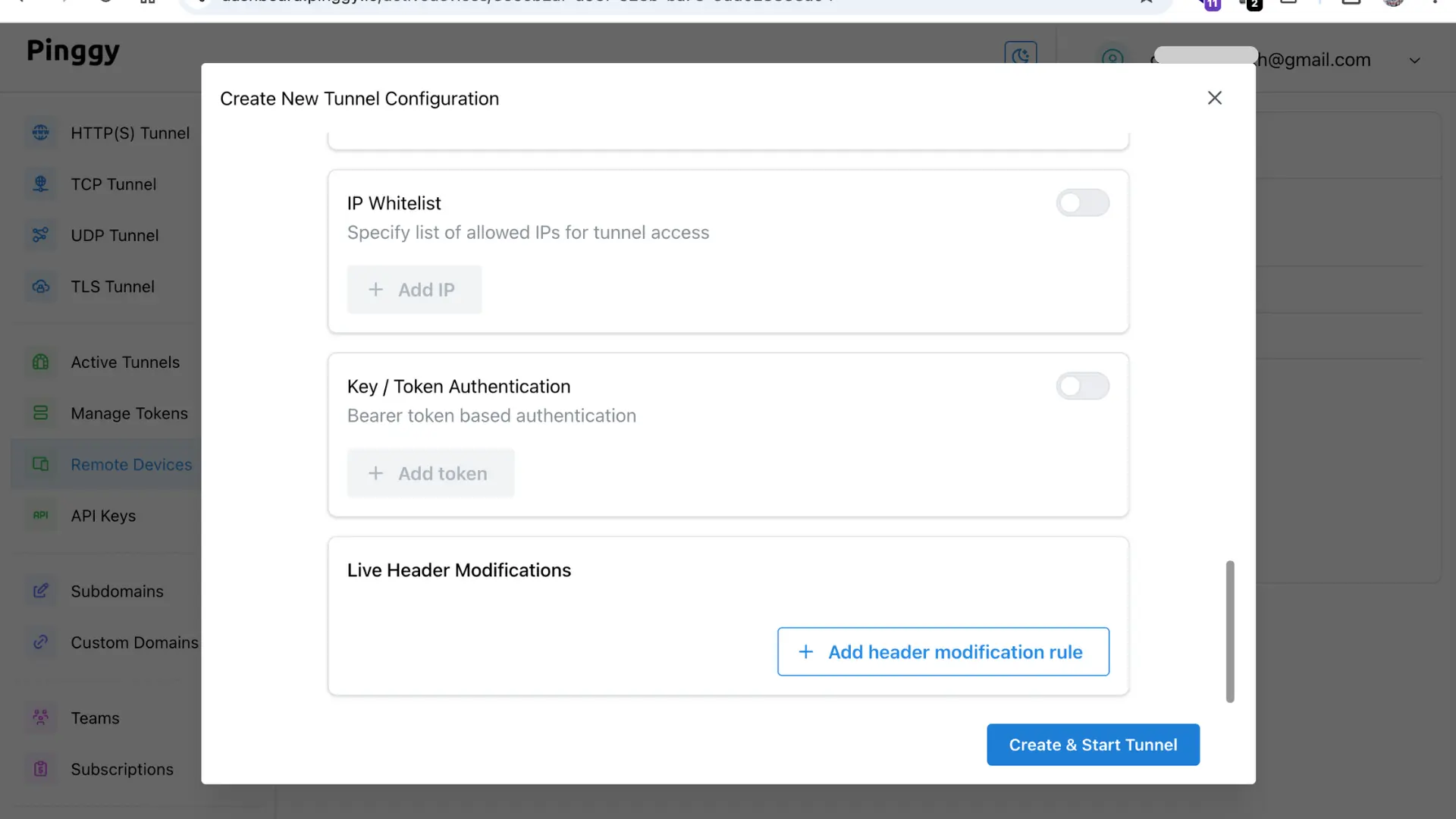
Task: Click the browser extension icon with purple badge
Action: (x=1210, y=4)
